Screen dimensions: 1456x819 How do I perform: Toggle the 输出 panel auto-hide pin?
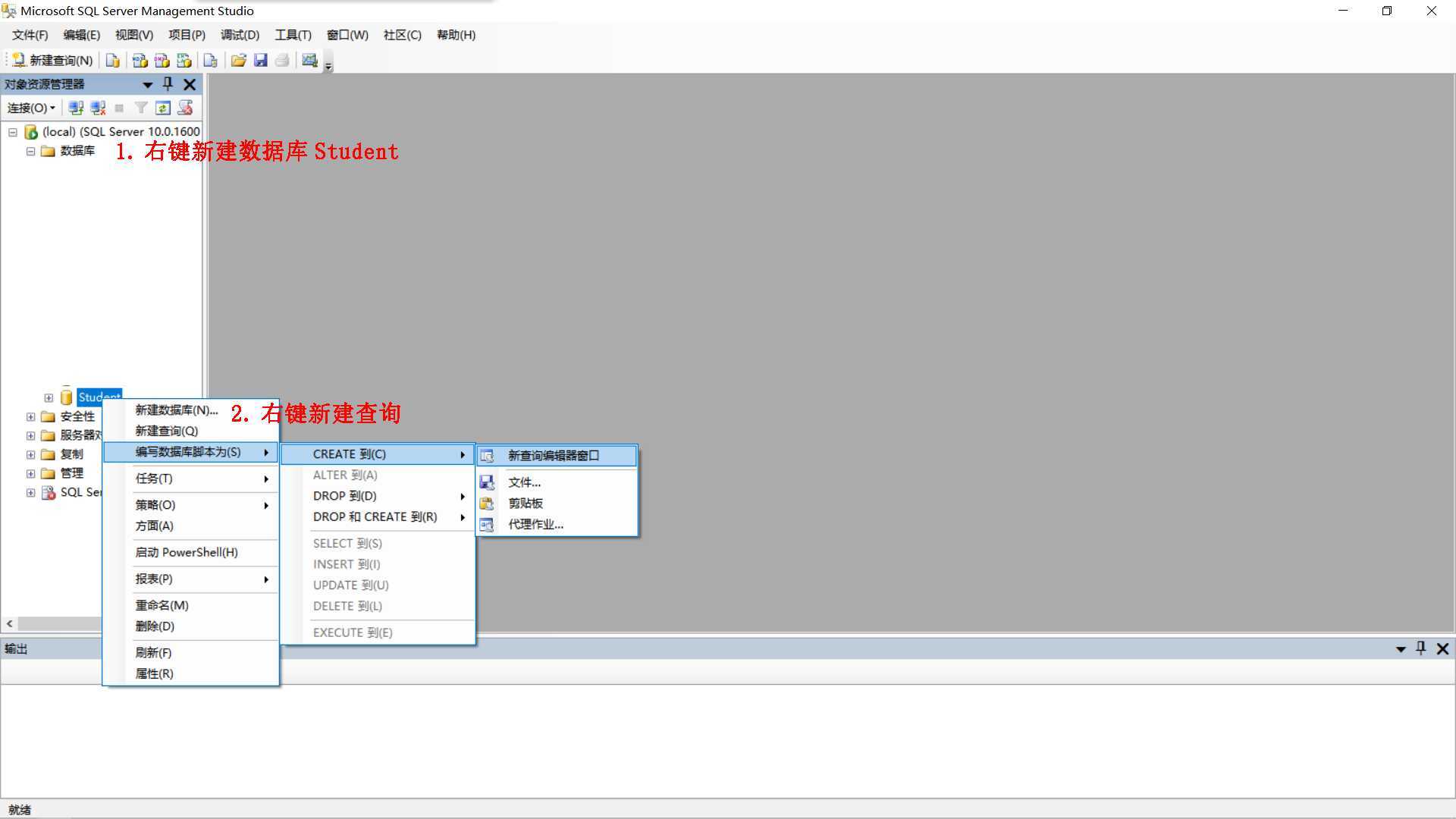1421,648
